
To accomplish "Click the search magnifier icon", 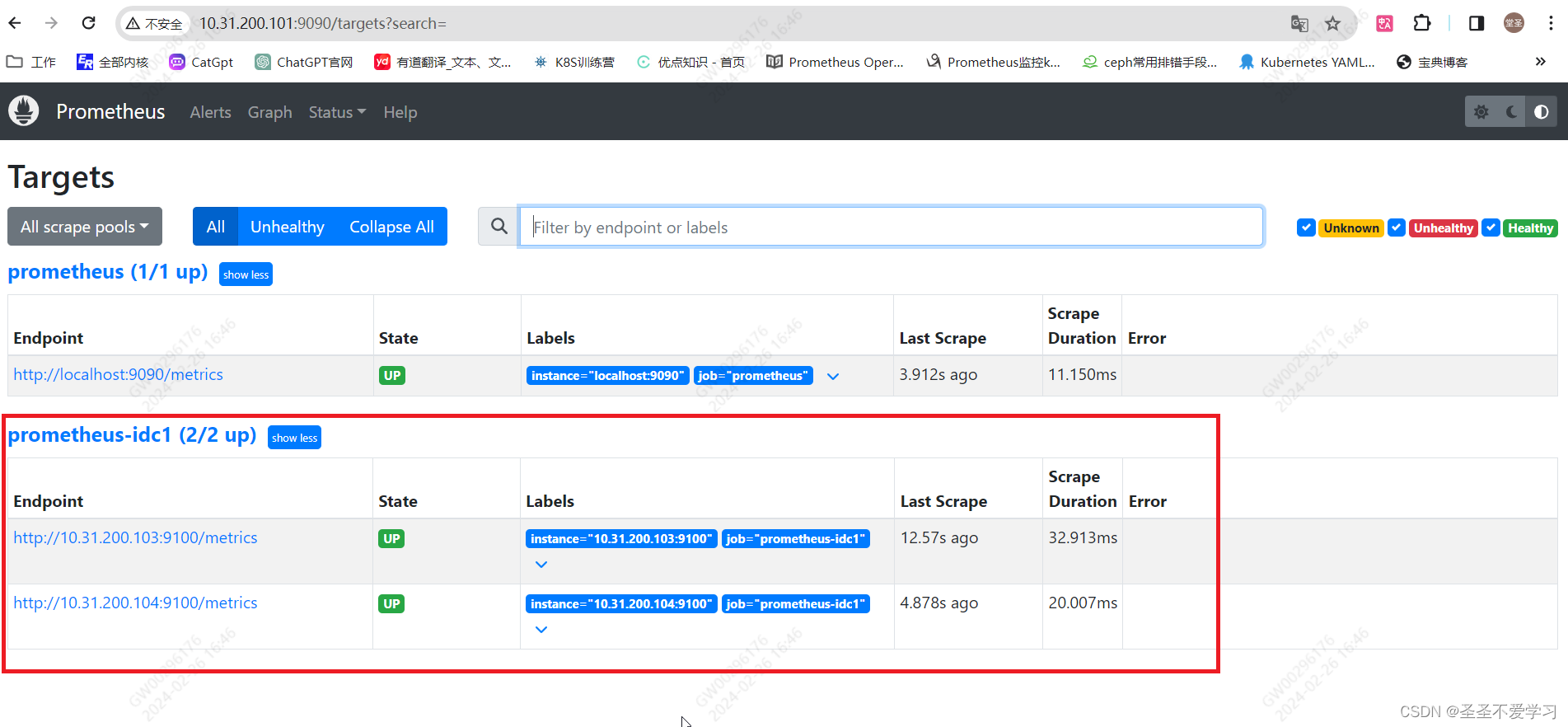I will 498,227.
